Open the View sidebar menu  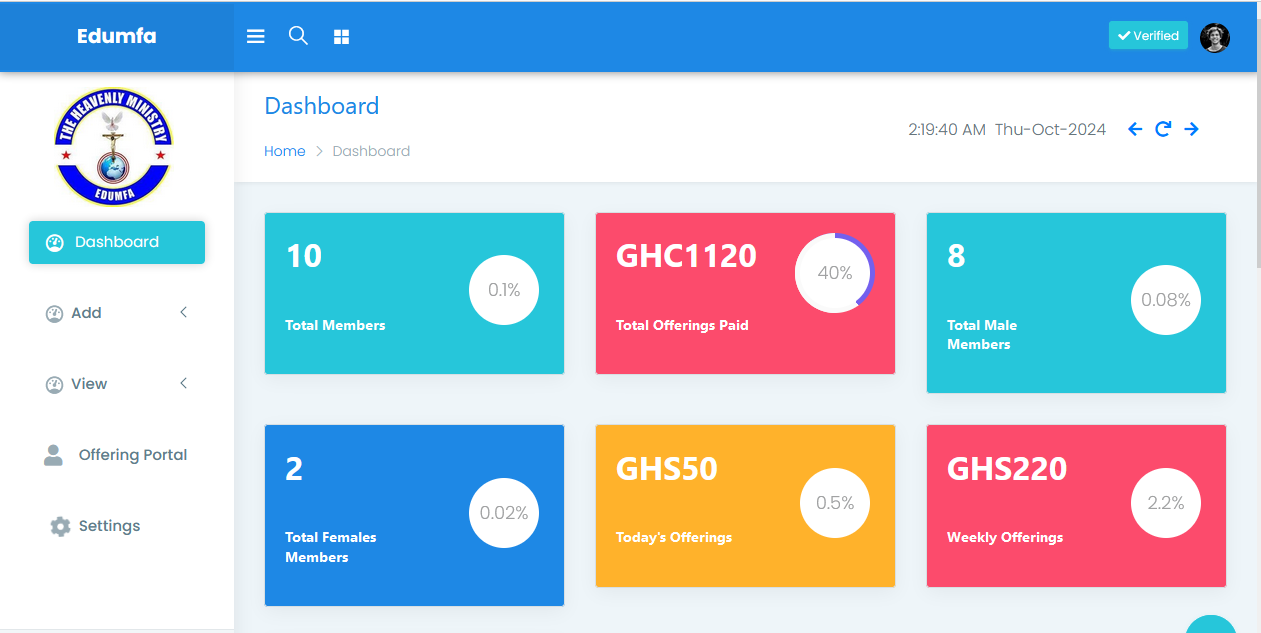pyautogui.click(x=117, y=384)
